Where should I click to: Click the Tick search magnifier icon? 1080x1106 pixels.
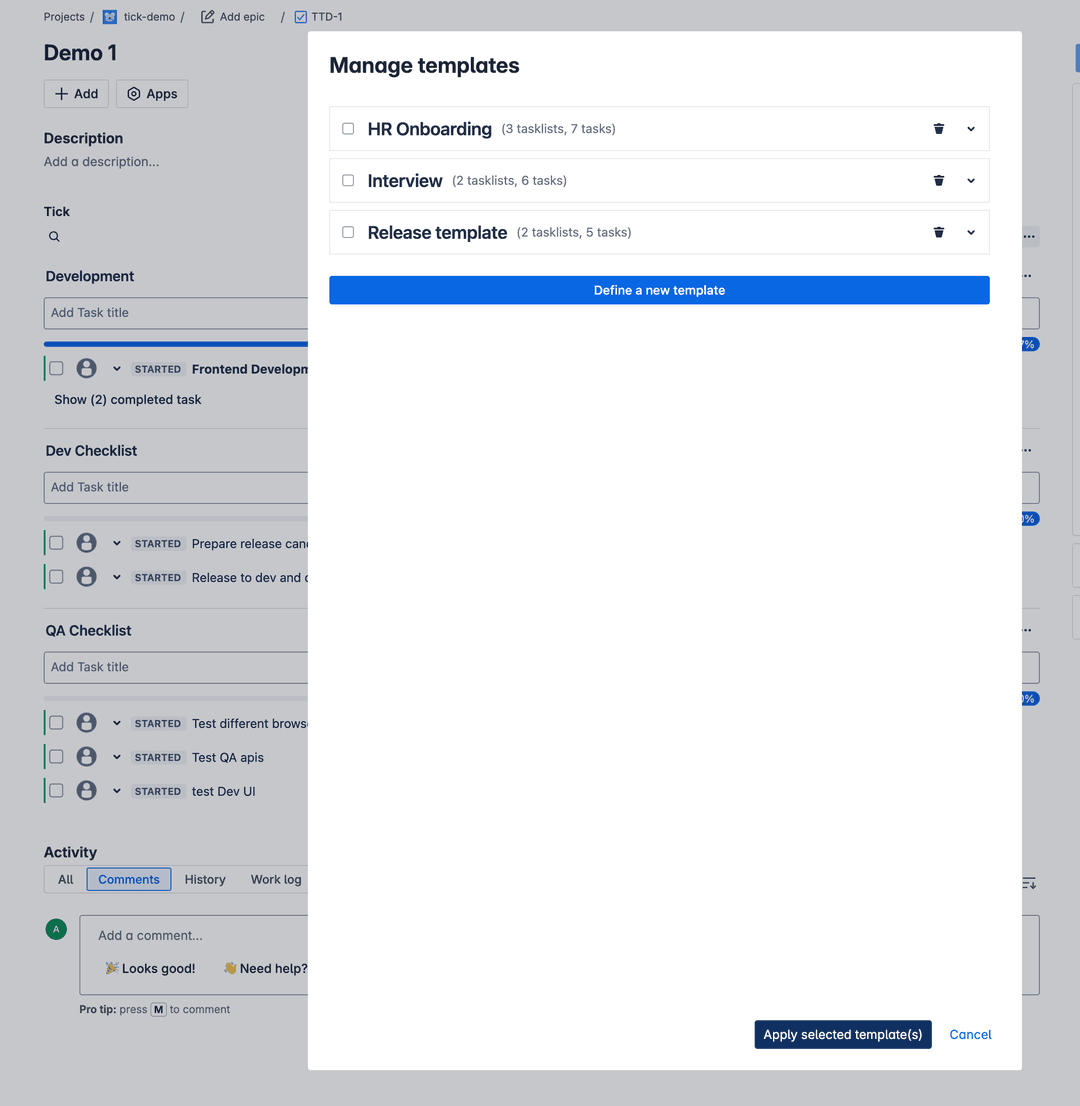pyautogui.click(x=54, y=237)
